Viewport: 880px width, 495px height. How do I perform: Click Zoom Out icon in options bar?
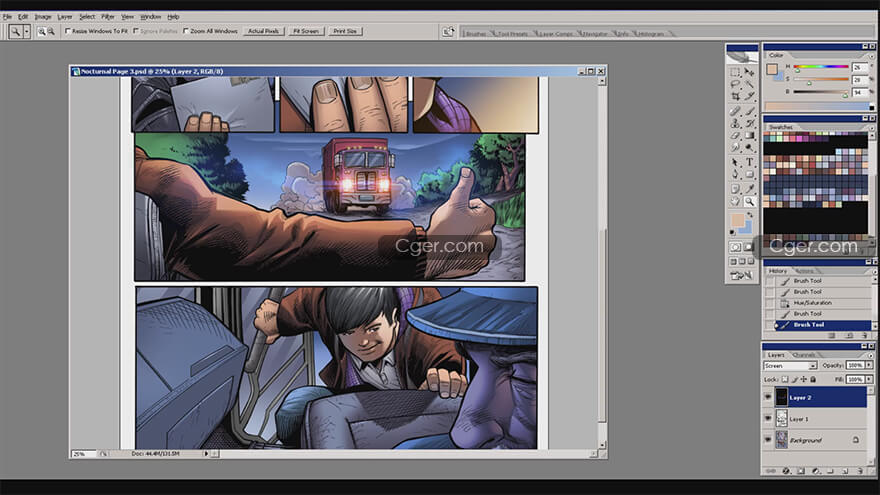coord(51,32)
